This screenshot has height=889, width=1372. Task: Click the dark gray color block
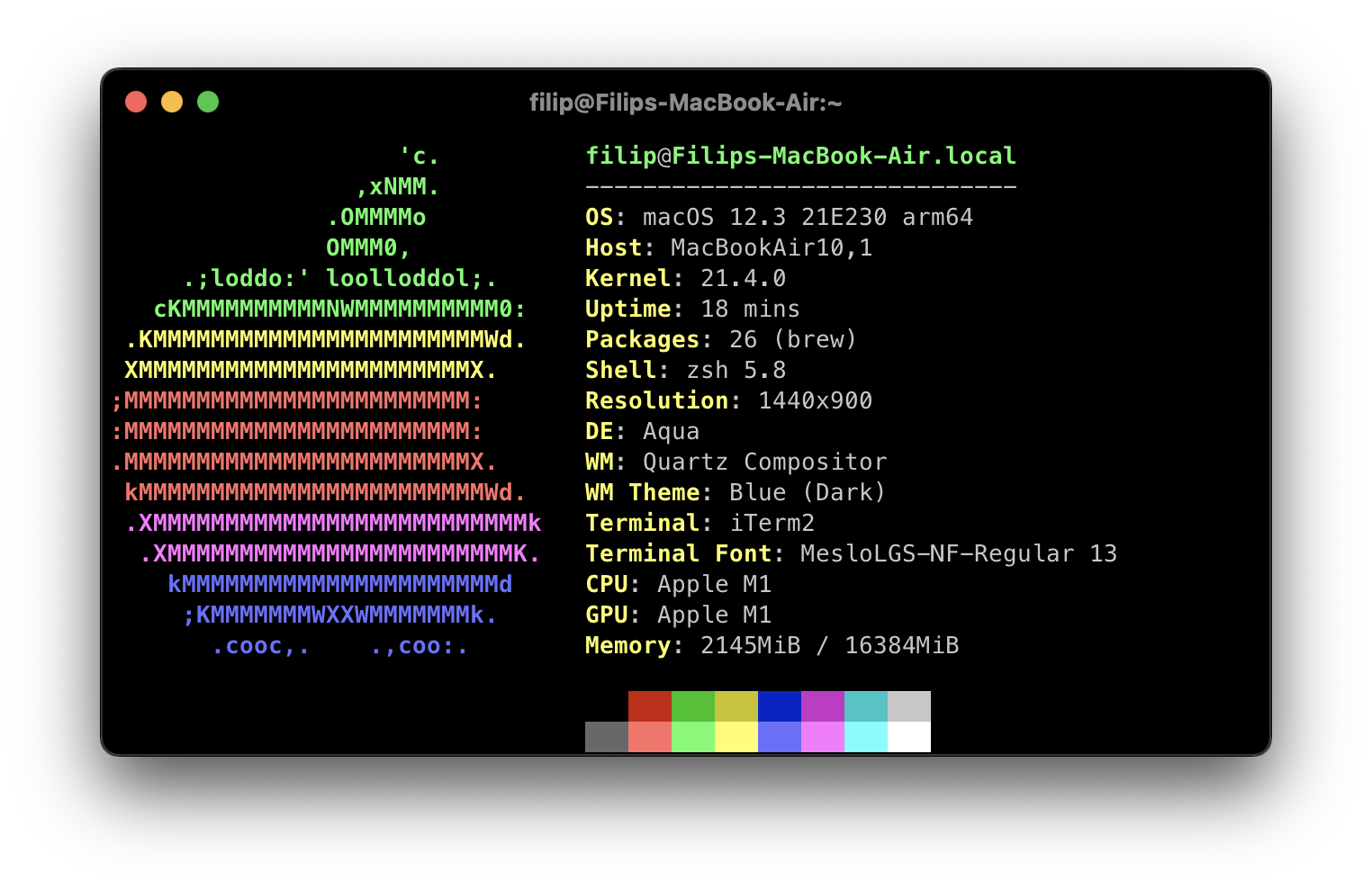tap(607, 737)
